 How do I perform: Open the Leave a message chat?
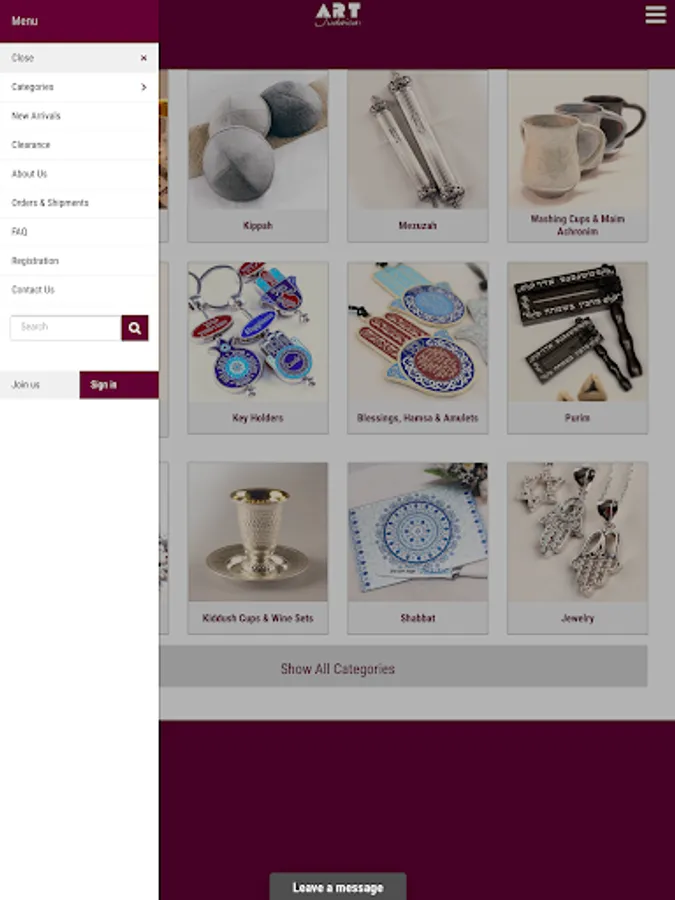338,887
